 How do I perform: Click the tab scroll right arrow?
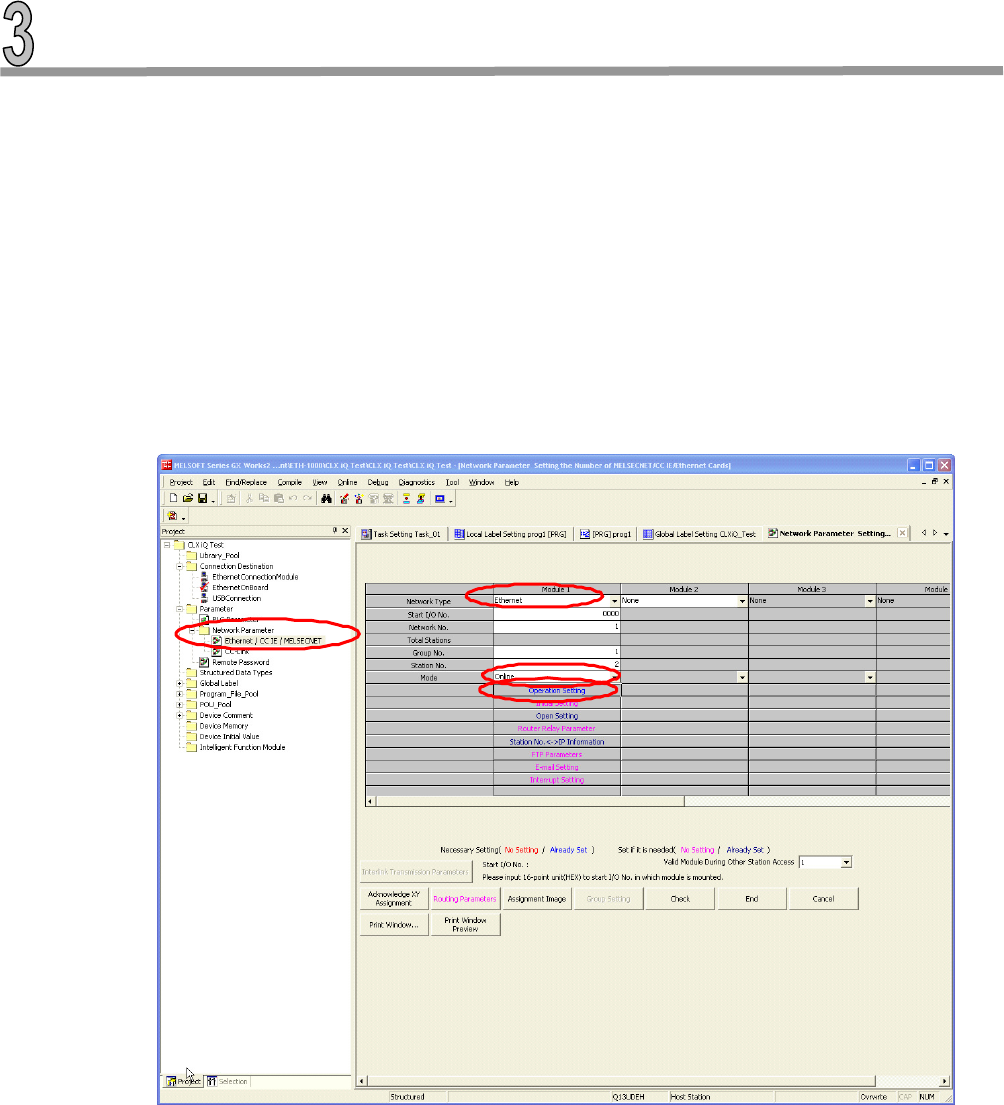935,533
